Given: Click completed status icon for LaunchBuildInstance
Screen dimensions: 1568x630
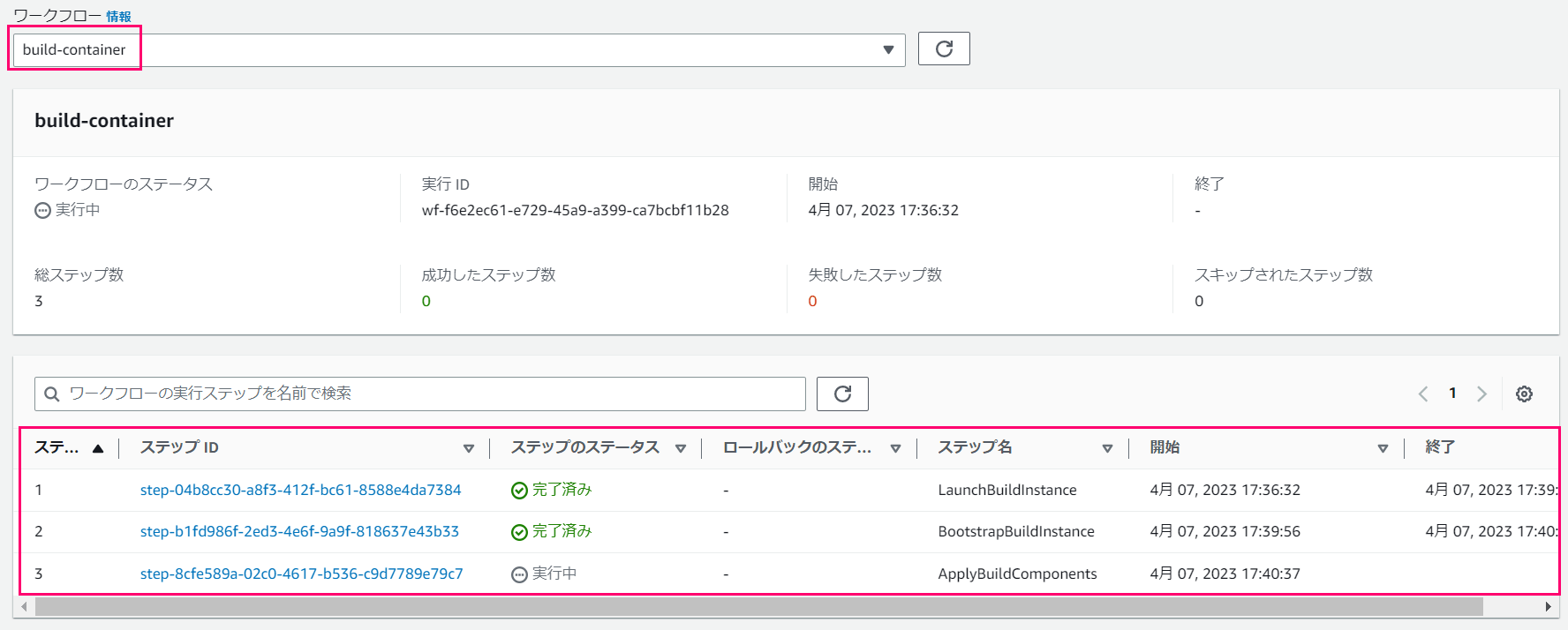Looking at the screenshot, I should tap(519, 491).
